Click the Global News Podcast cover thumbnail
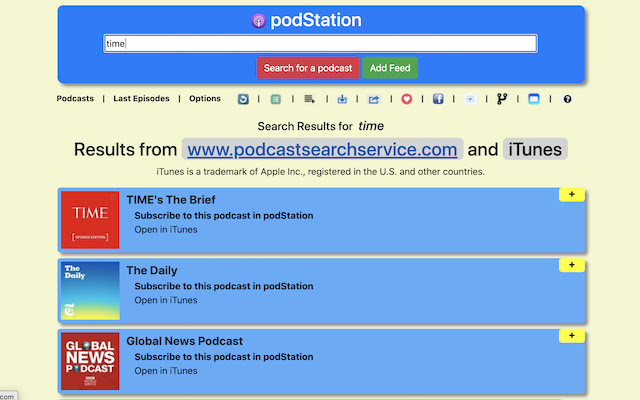The image size is (640, 400). click(x=90, y=361)
